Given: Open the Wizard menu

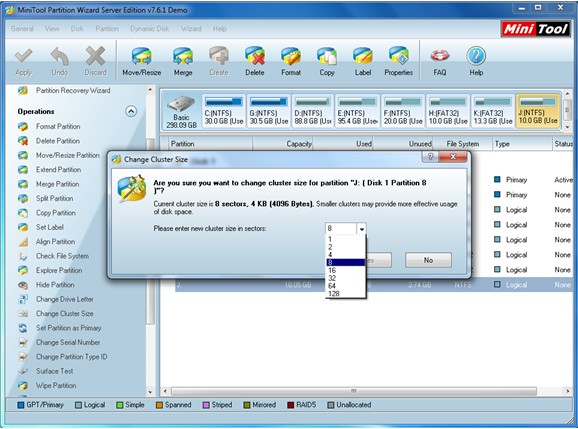Looking at the screenshot, I should [191, 29].
